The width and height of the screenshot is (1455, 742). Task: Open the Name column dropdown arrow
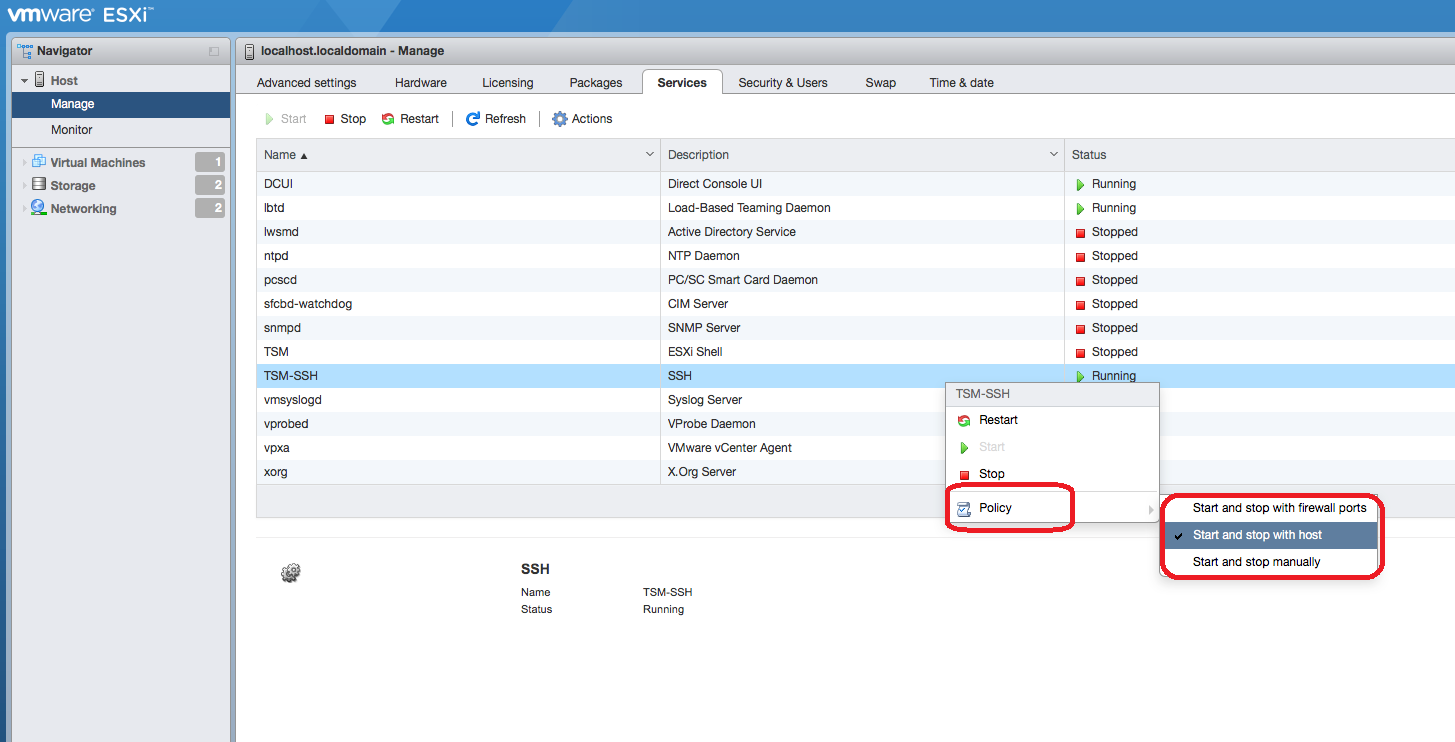(x=650, y=155)
